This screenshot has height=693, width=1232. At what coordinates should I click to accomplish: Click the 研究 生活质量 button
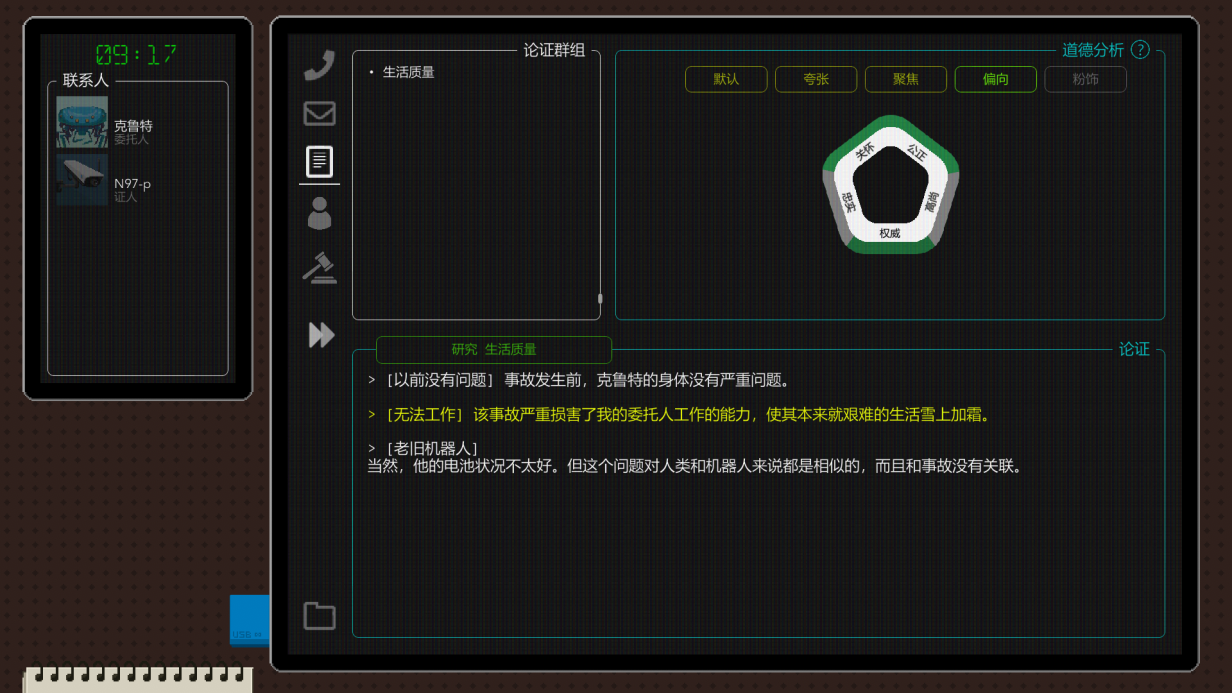pos(494,350)
